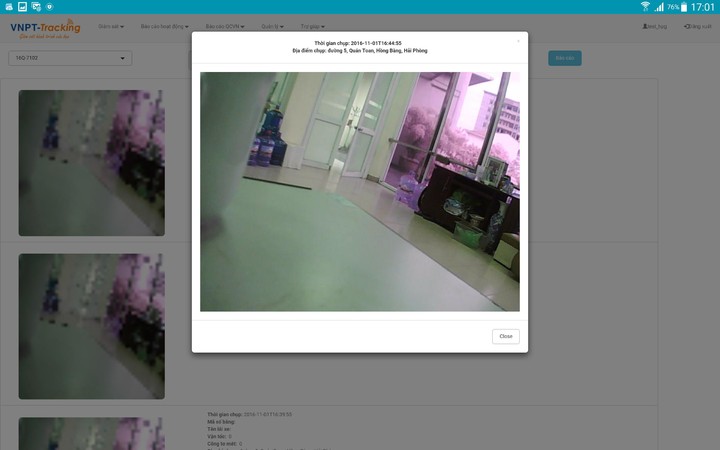This screenshot has width=720, height=450.
Task: Open the Trợ giúp menu
Action: click(x=312, y=26)
